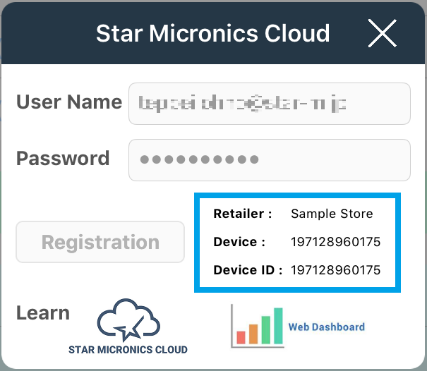
Task: Click the User Name input field
Action: coord(269,104)
